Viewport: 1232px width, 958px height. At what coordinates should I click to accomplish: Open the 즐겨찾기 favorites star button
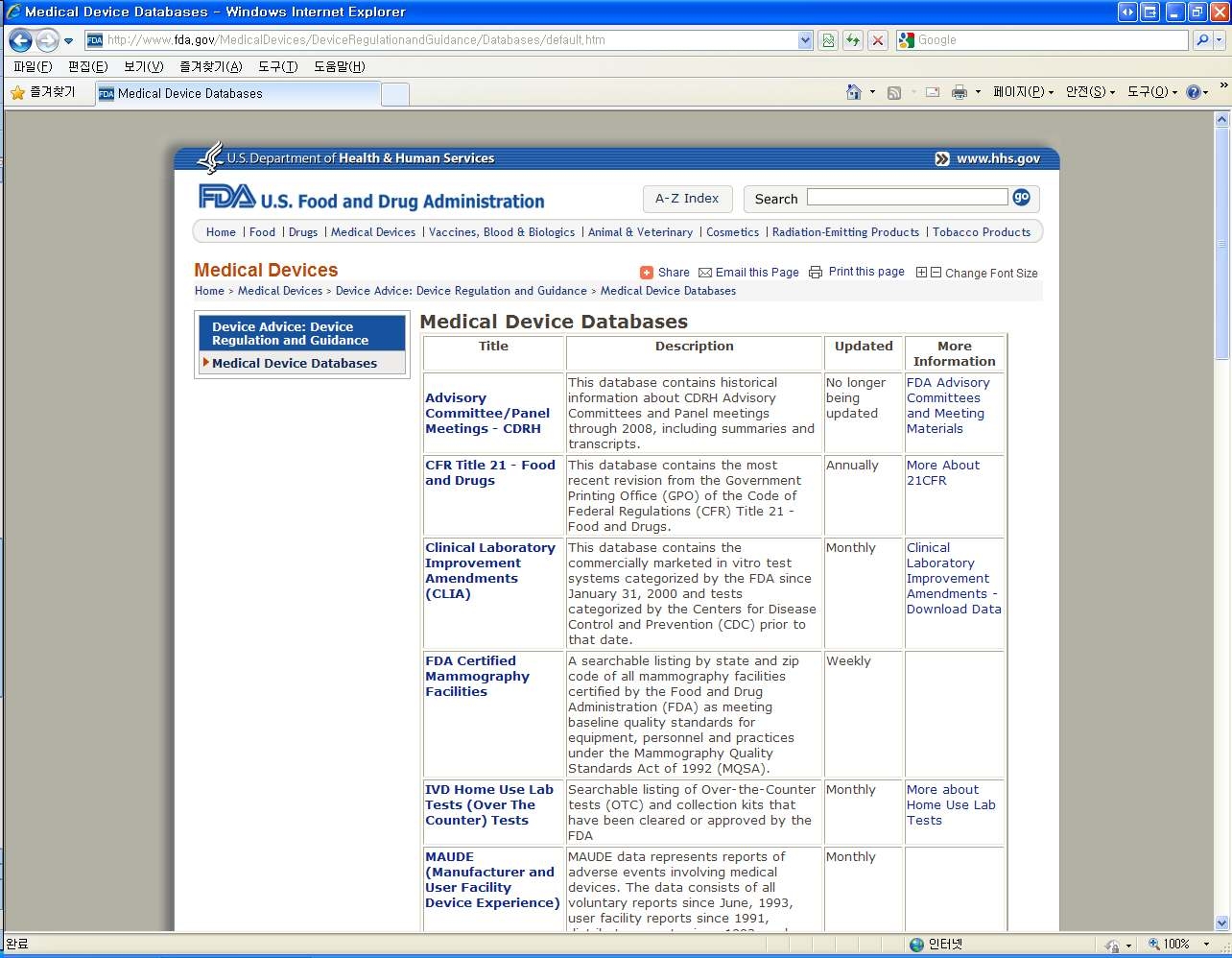coord(42,92)
